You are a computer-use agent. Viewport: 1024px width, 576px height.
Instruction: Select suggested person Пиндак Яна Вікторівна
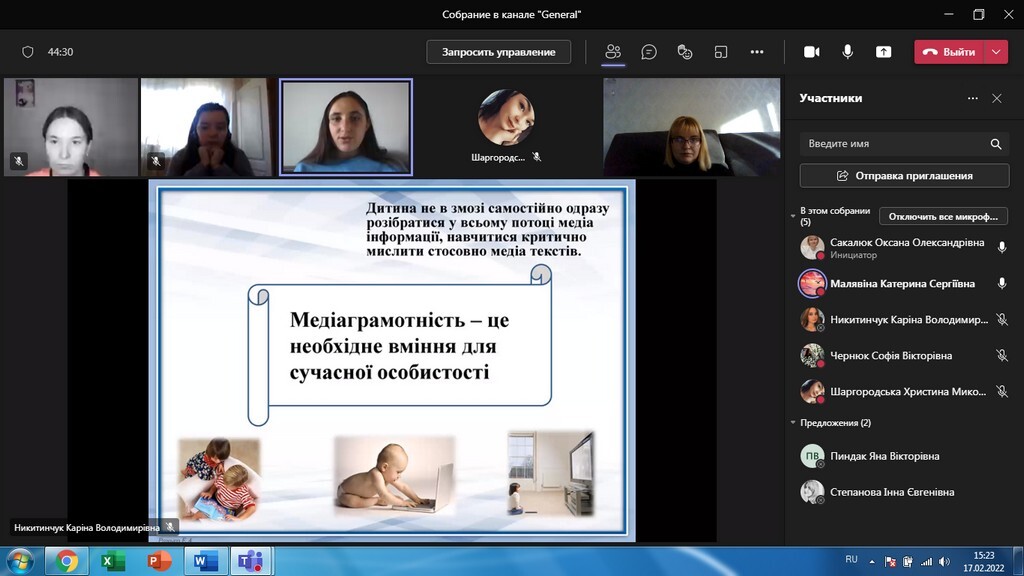[x=884, y=456]
